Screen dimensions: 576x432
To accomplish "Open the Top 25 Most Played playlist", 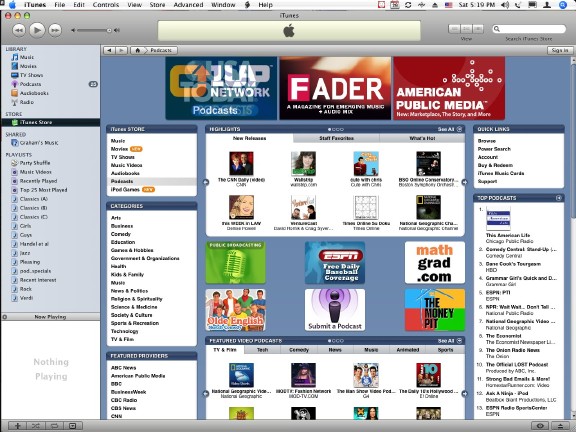I will pos(43,190).
